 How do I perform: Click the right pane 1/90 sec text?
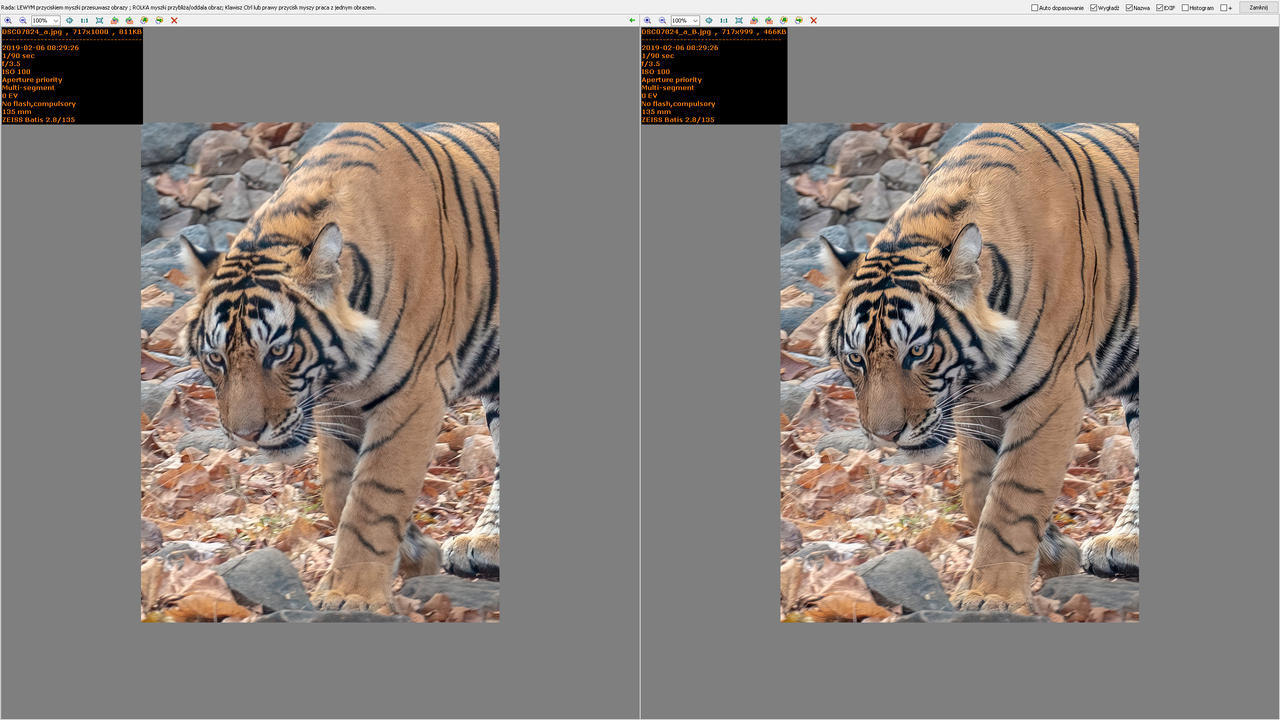click(x=658, y=56)
